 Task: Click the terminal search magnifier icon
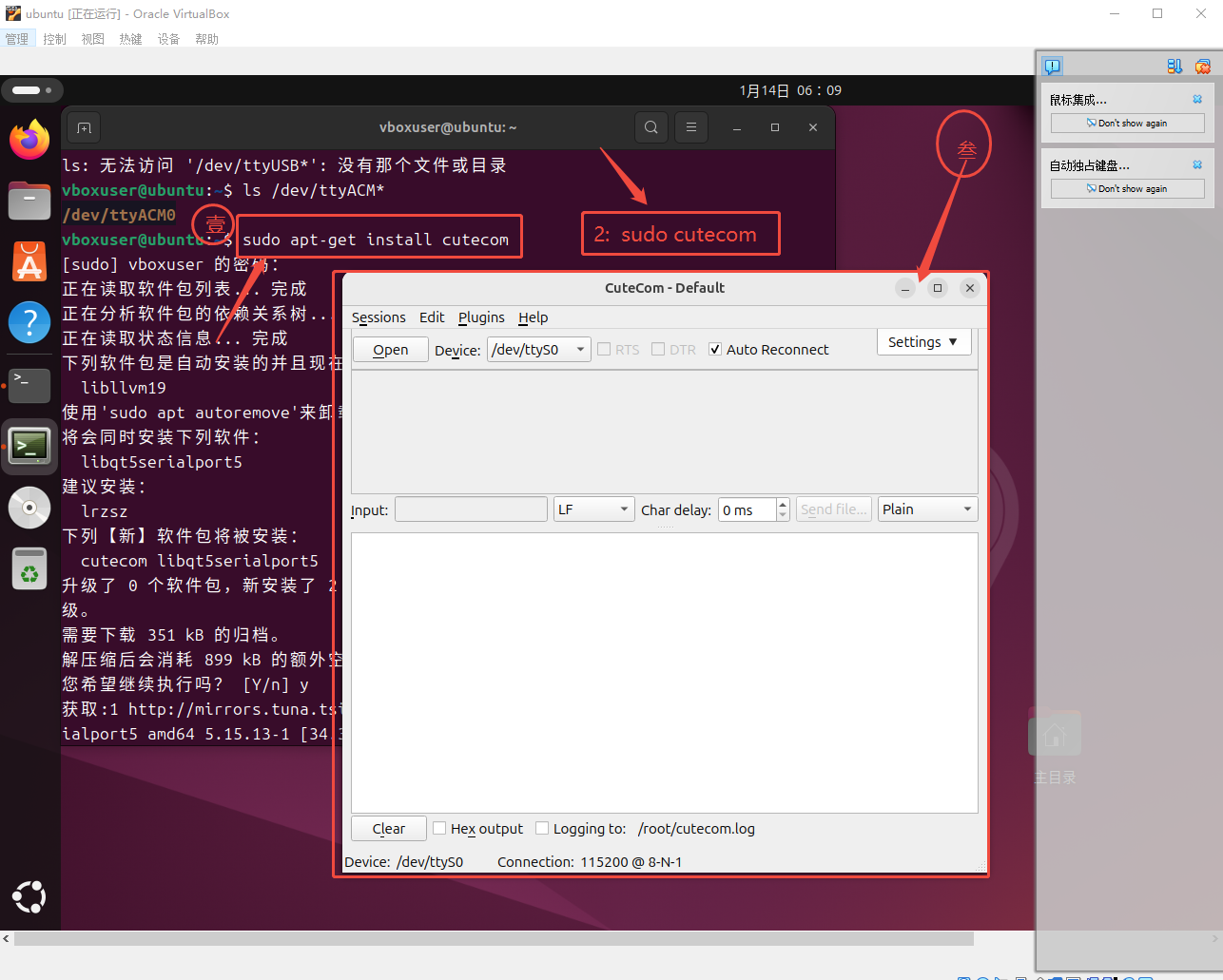[x=650, y=127]
